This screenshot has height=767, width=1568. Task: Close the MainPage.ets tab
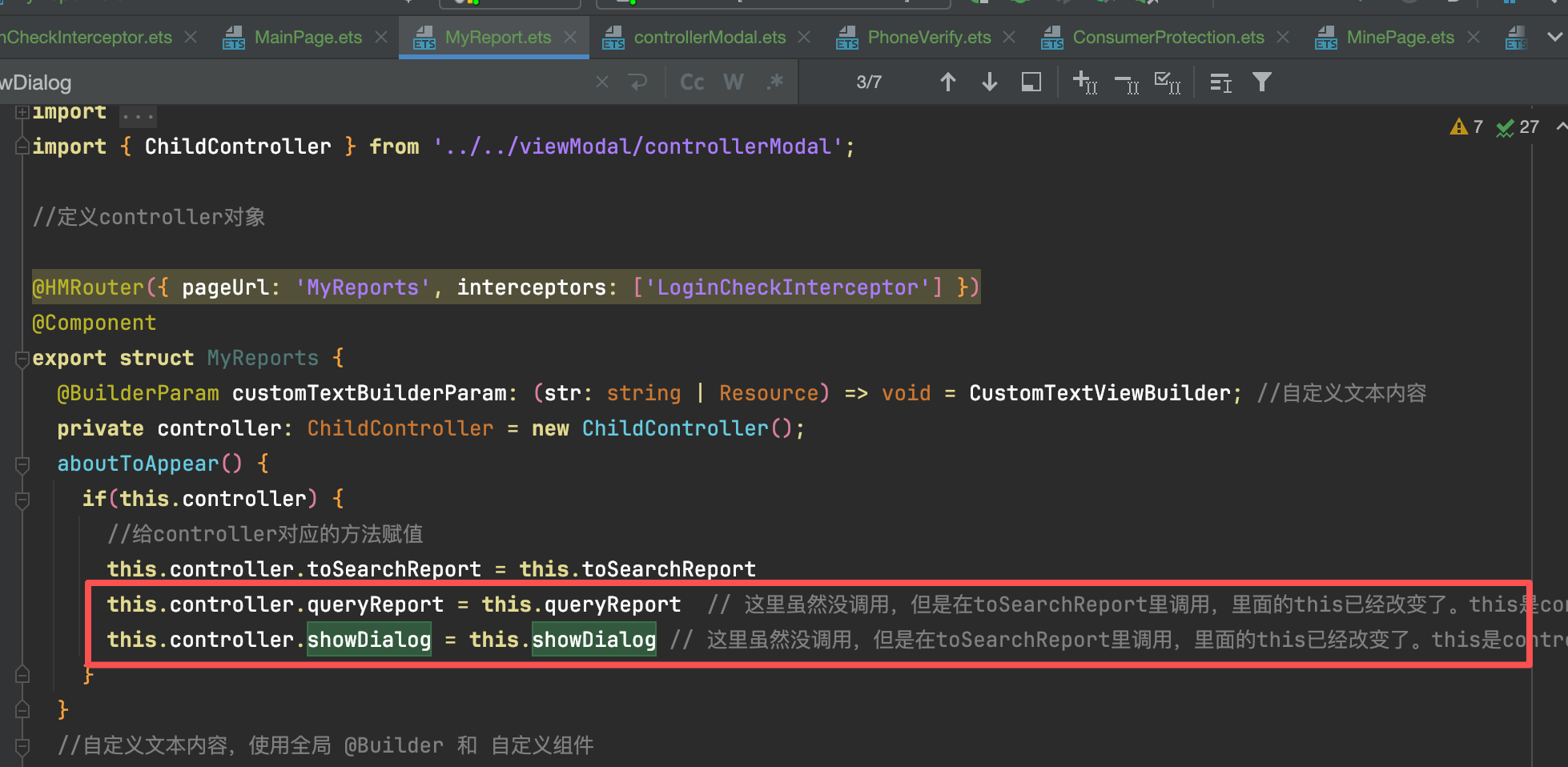pos(381,38)
